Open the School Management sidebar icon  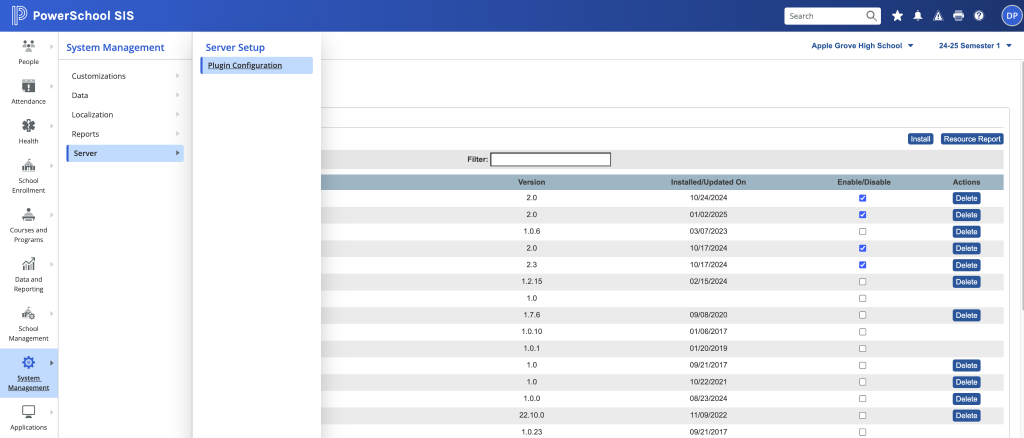(28, 313)
